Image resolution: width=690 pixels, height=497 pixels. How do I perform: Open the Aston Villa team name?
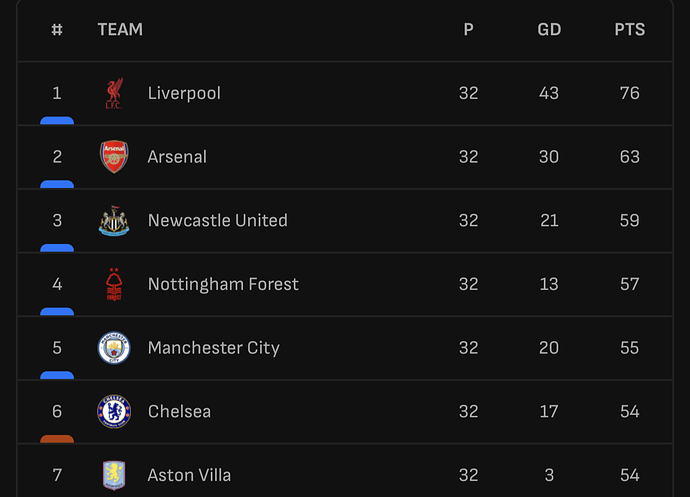pos(189,475)
